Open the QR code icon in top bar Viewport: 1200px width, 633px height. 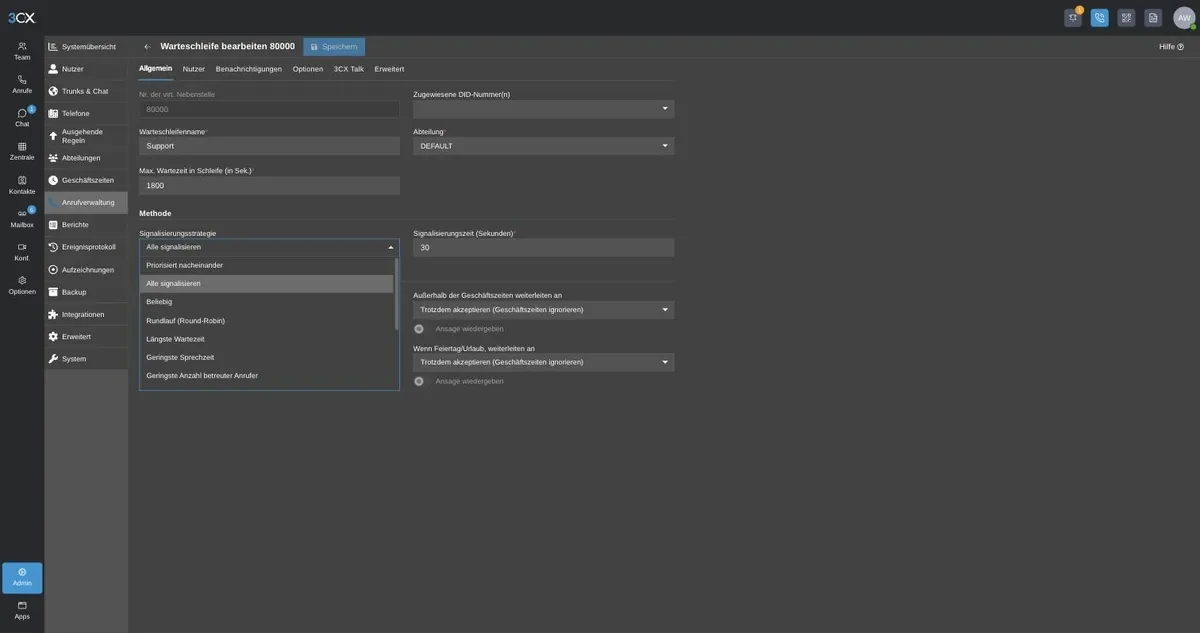1126,18
